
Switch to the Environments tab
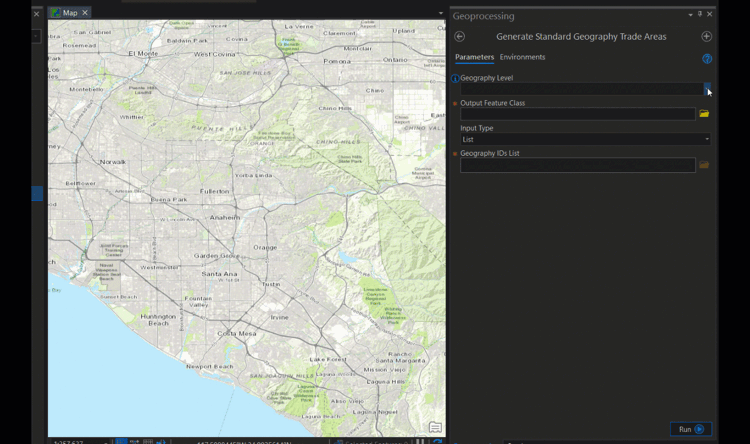[x=522, y=57]
